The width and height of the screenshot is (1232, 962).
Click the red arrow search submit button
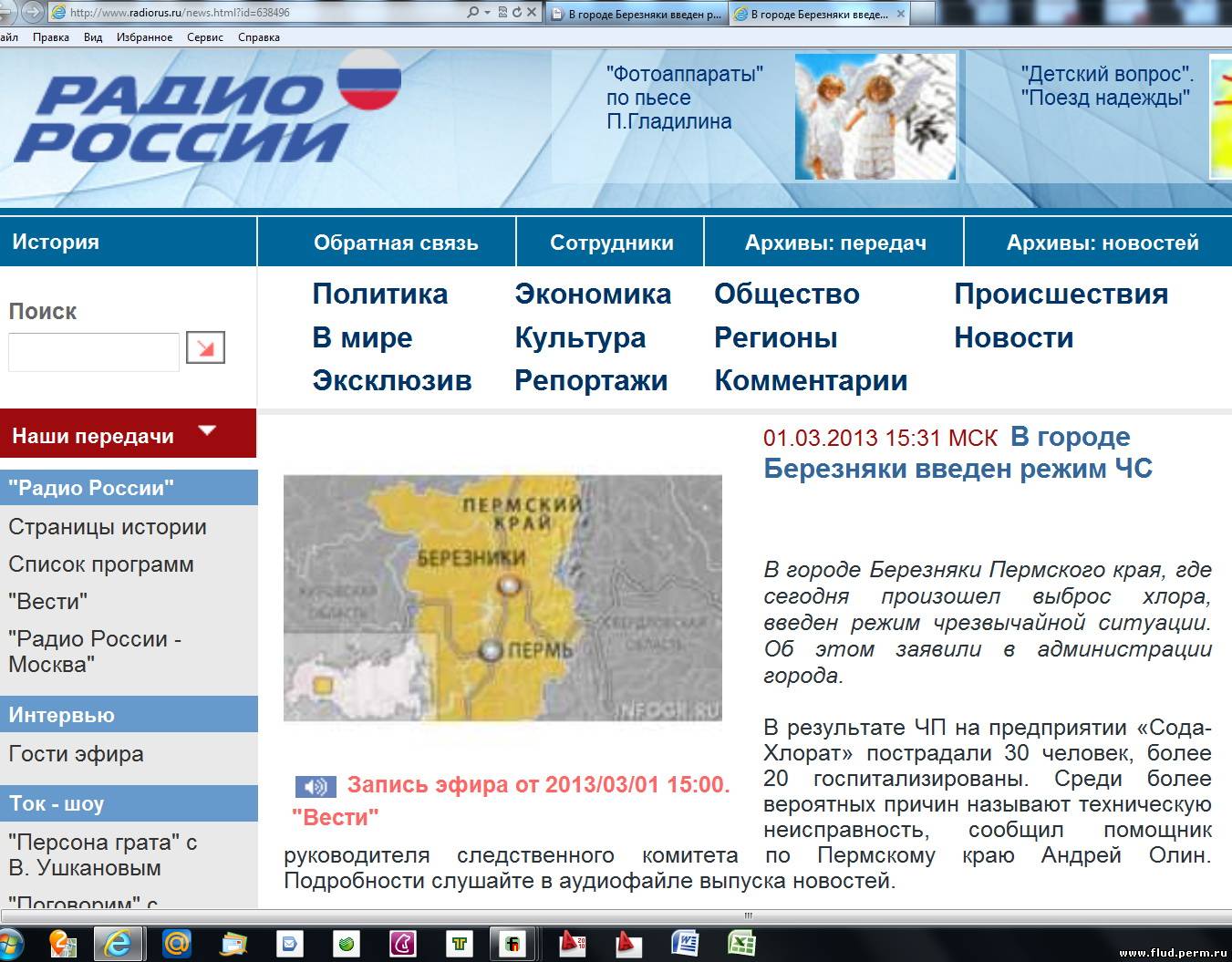click(205, 347)
